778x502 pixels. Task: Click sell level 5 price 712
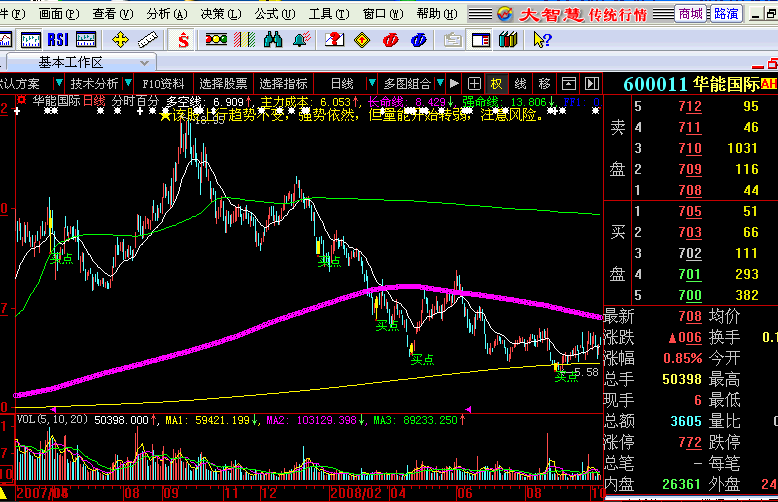pos(690,106)
